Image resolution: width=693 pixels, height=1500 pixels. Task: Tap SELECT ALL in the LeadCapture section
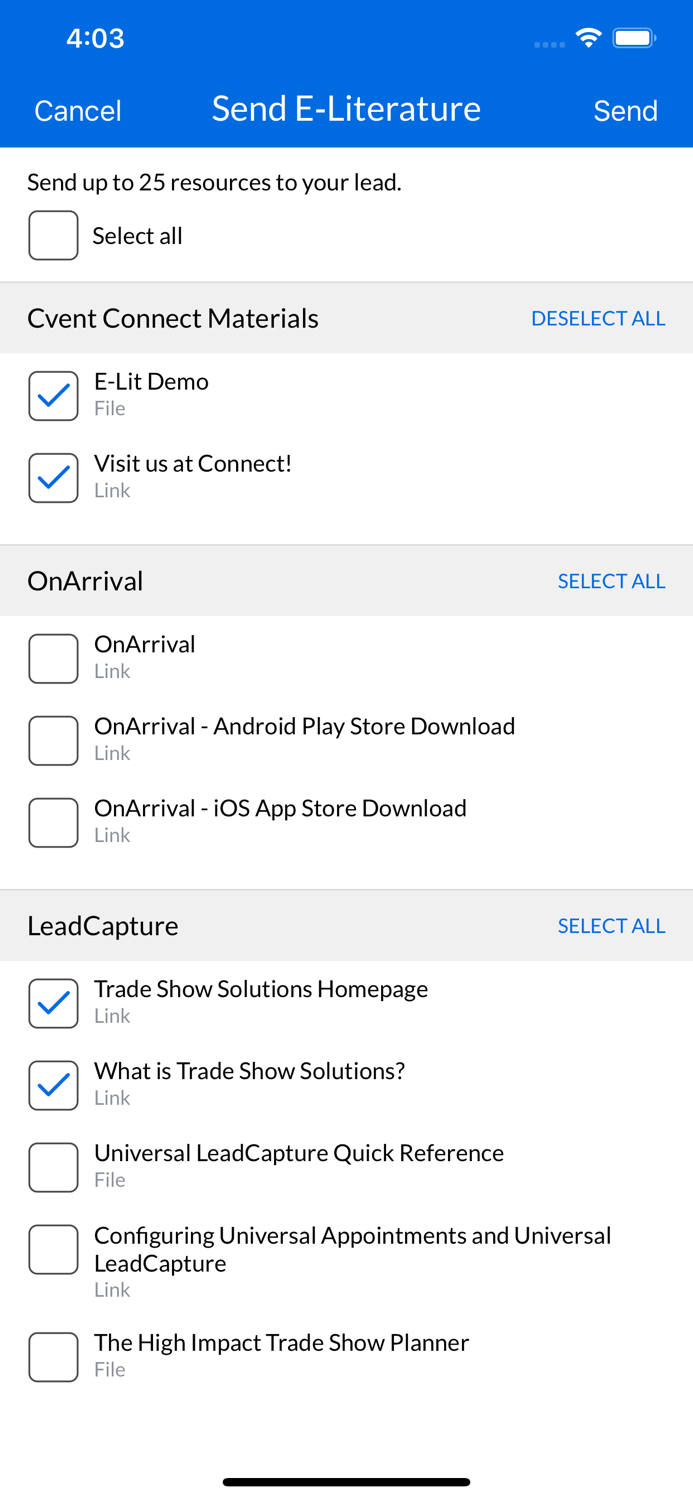(611, 926)
